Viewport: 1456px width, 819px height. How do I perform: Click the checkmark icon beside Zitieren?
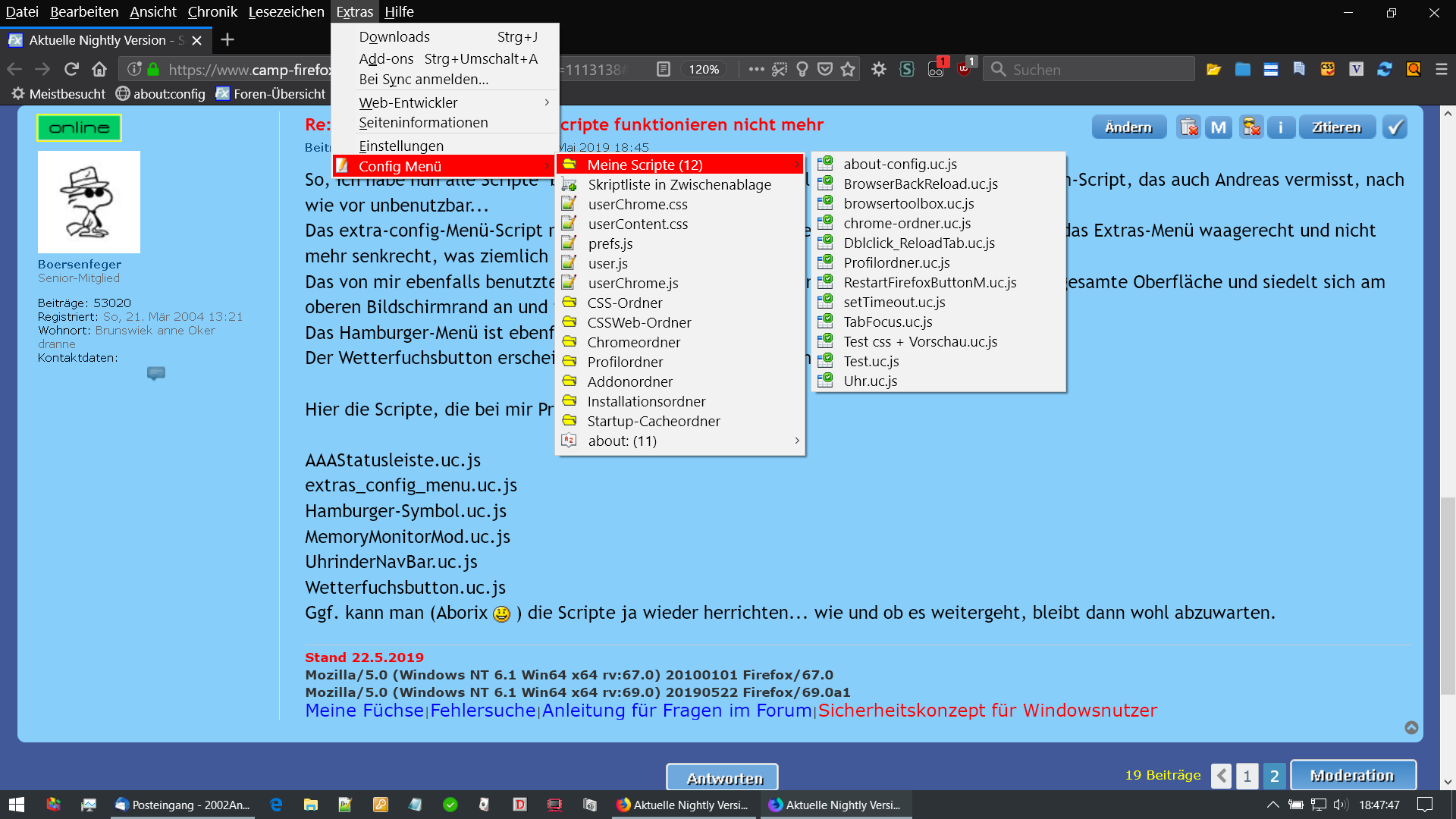(1395, 127)
